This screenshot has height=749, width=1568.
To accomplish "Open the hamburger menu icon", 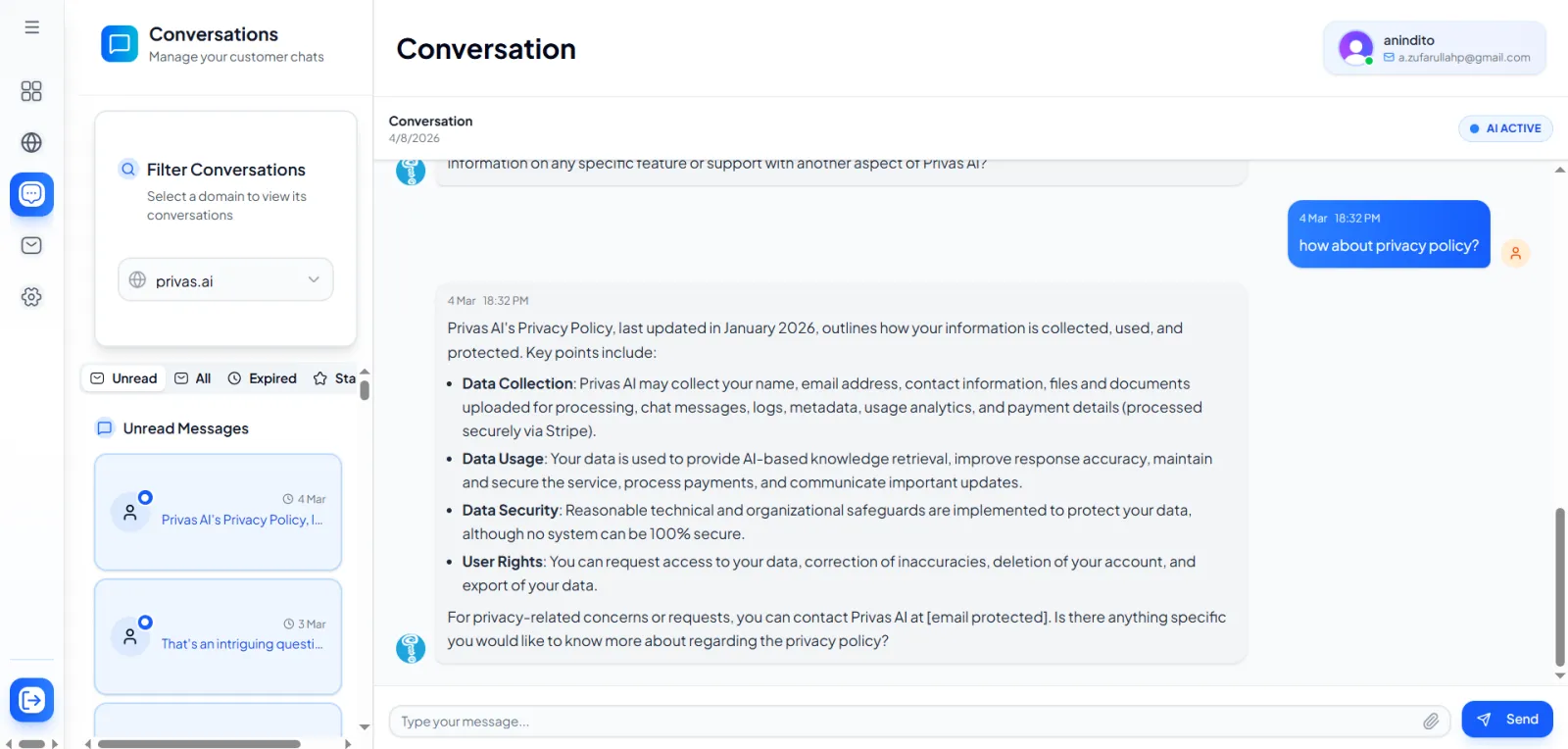I will pos(32,27).
